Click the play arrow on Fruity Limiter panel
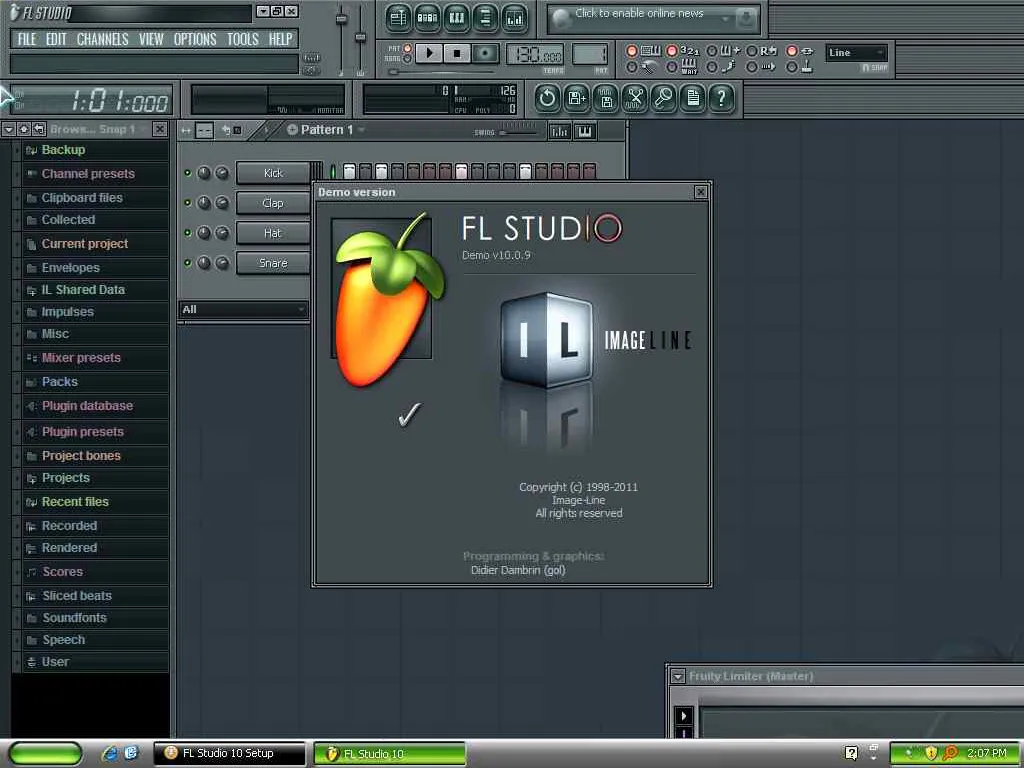Viewport: 1024px width, 768px height. coord(684,716)
